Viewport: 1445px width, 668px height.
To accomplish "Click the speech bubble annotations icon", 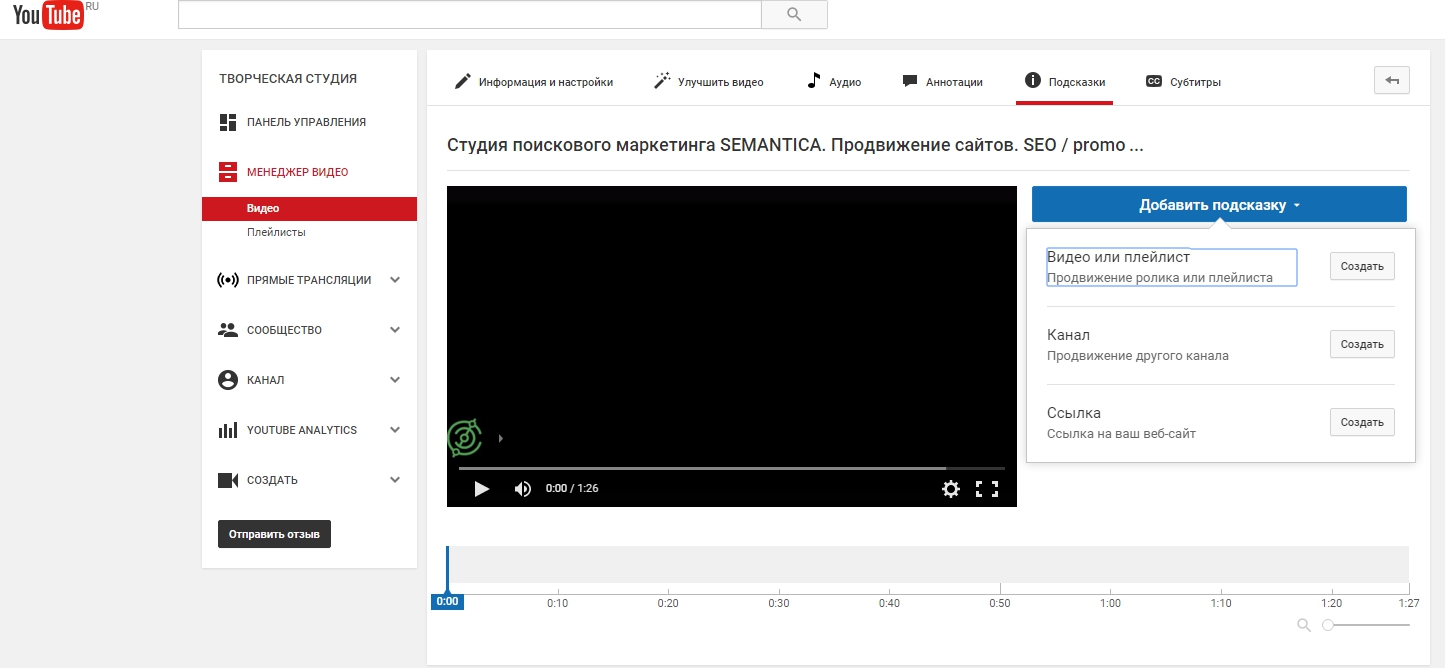I will pyautogui.click(x=910, y=82).
